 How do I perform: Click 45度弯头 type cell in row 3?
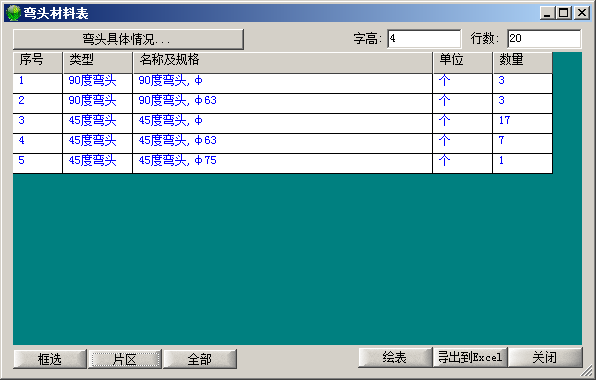[x=98, y=124]
